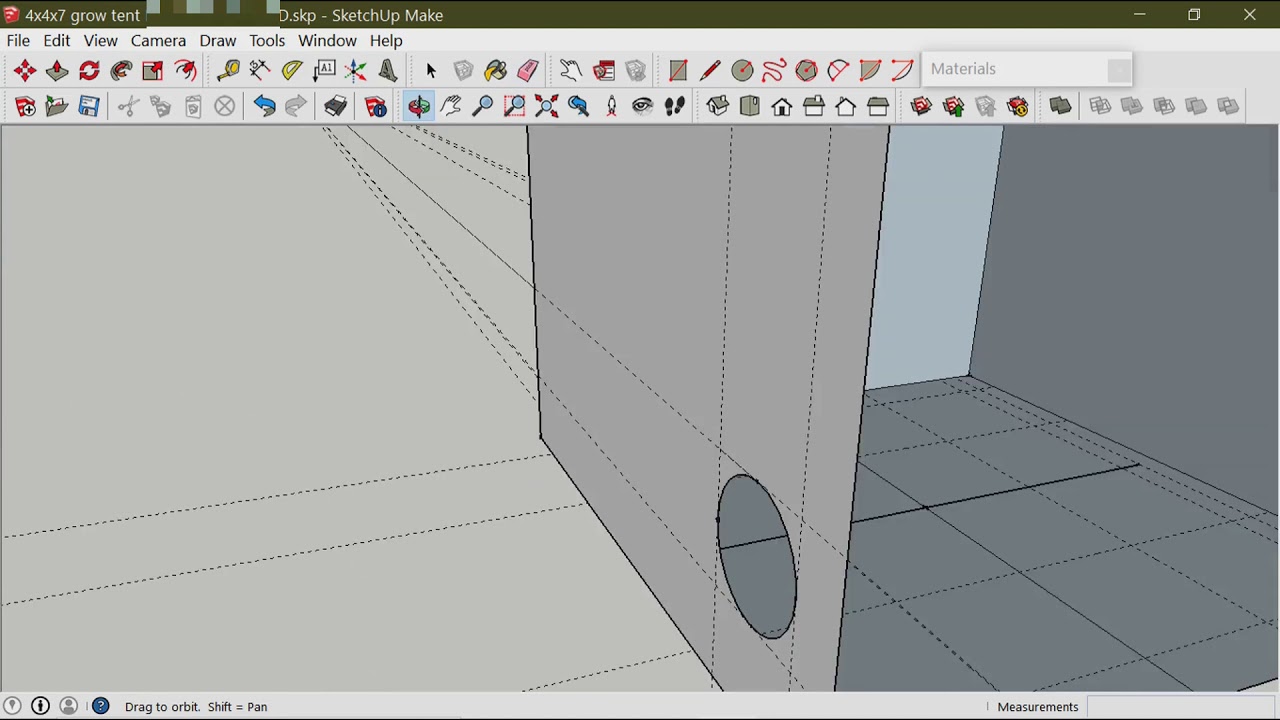Activate Position Camera tool
Image resolution: width=1280 pixels, height=720 pixels.
click(x=611, y=106)
